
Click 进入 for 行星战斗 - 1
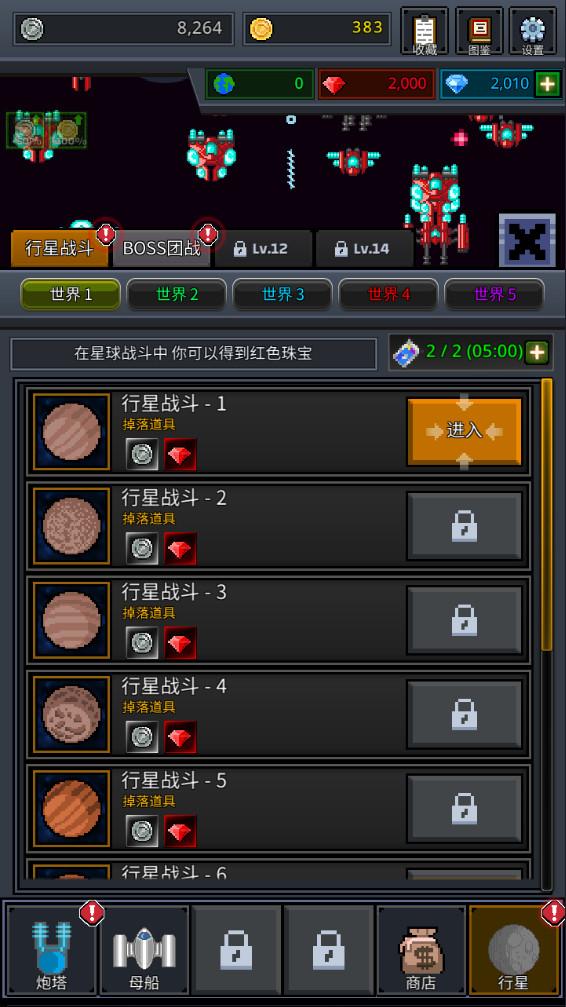464,431
